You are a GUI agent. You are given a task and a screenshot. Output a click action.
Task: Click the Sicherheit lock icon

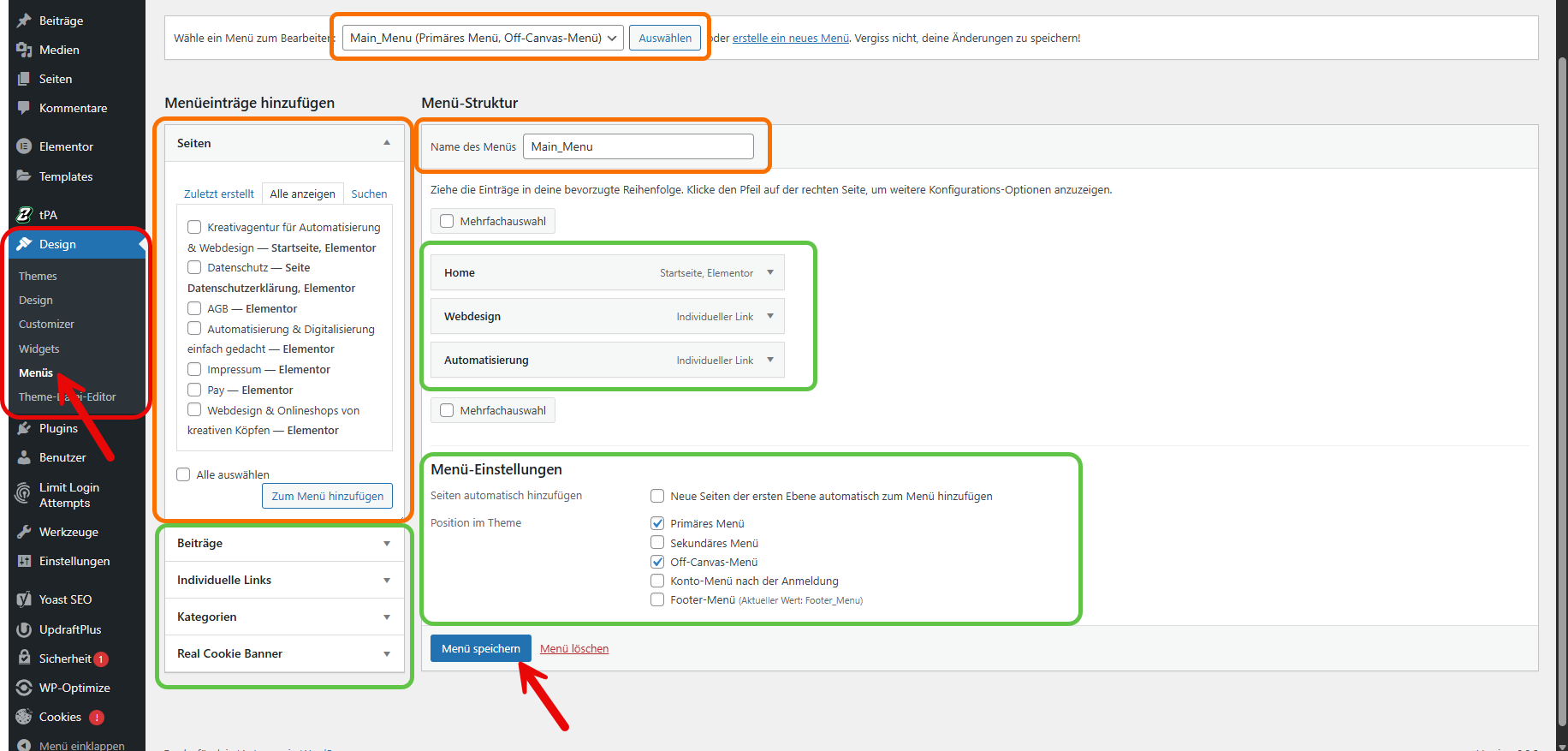click(24, 659)
